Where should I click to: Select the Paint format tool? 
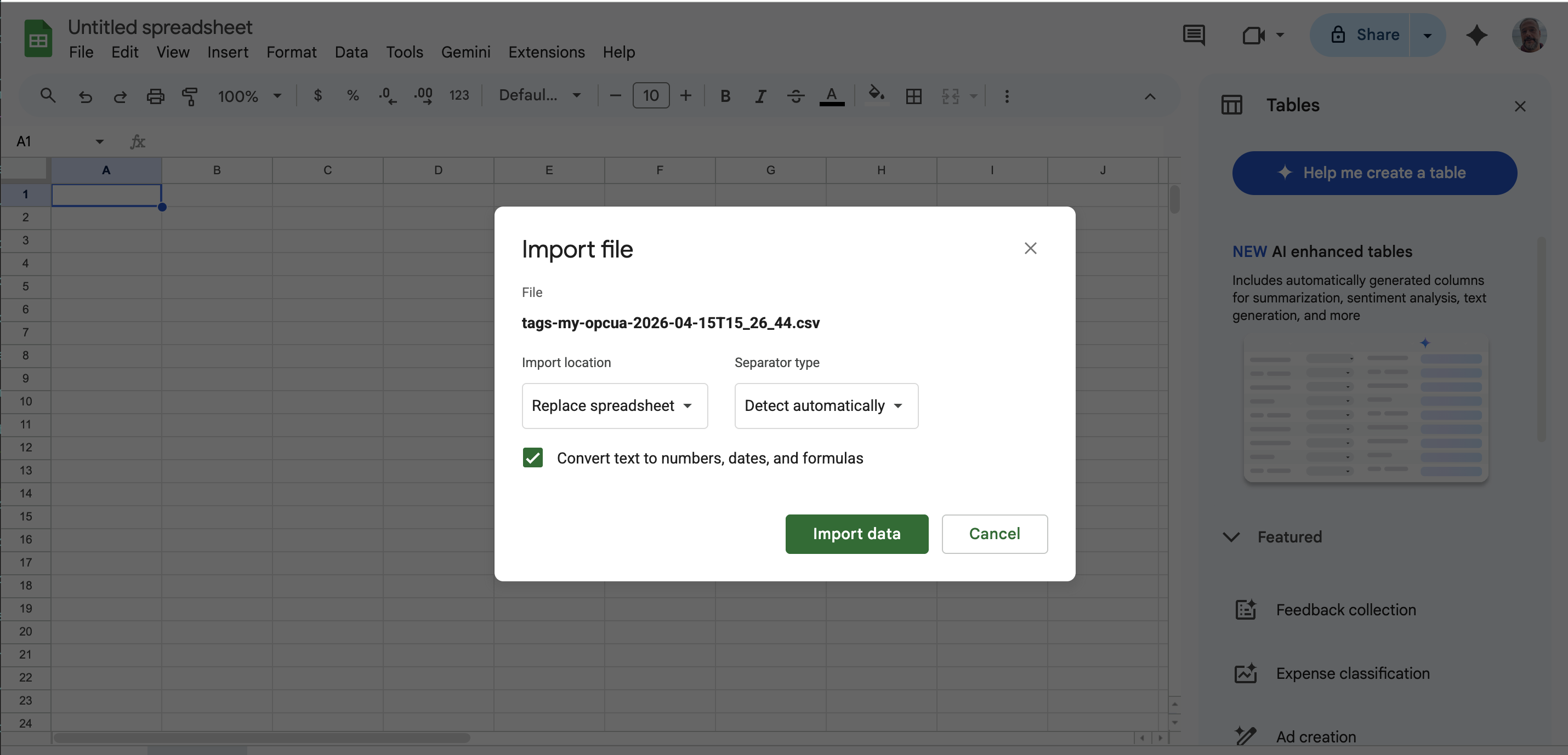click(x=190, y=95)
